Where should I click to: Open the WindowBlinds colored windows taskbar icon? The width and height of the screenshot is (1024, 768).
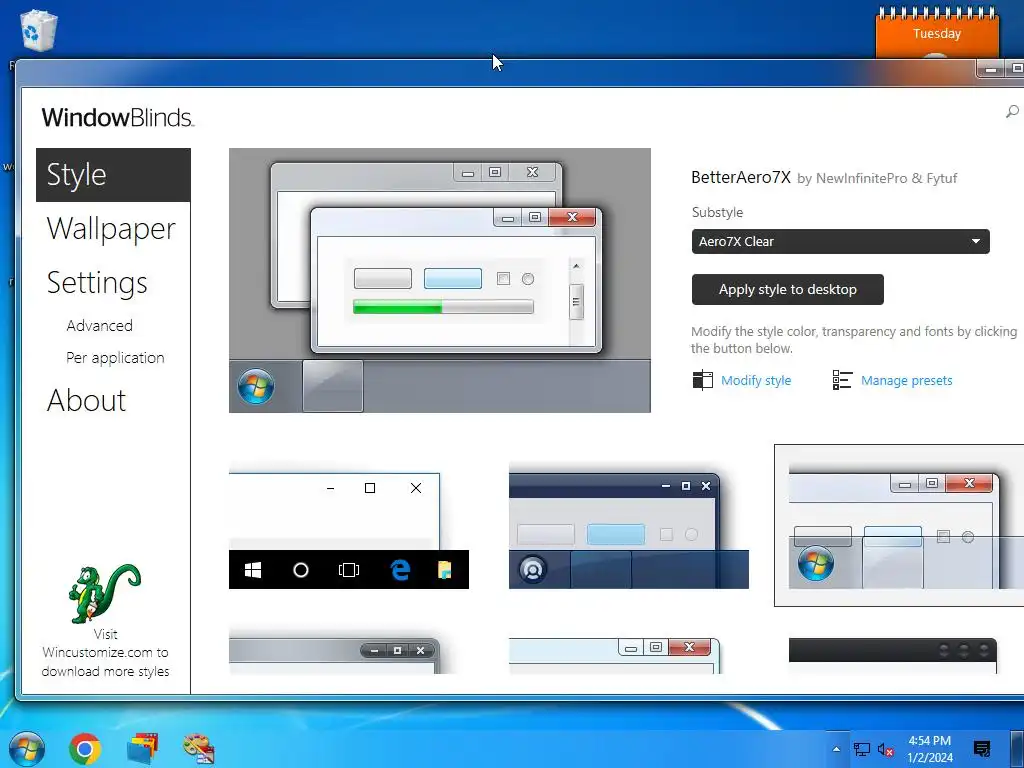pos(142,749)
